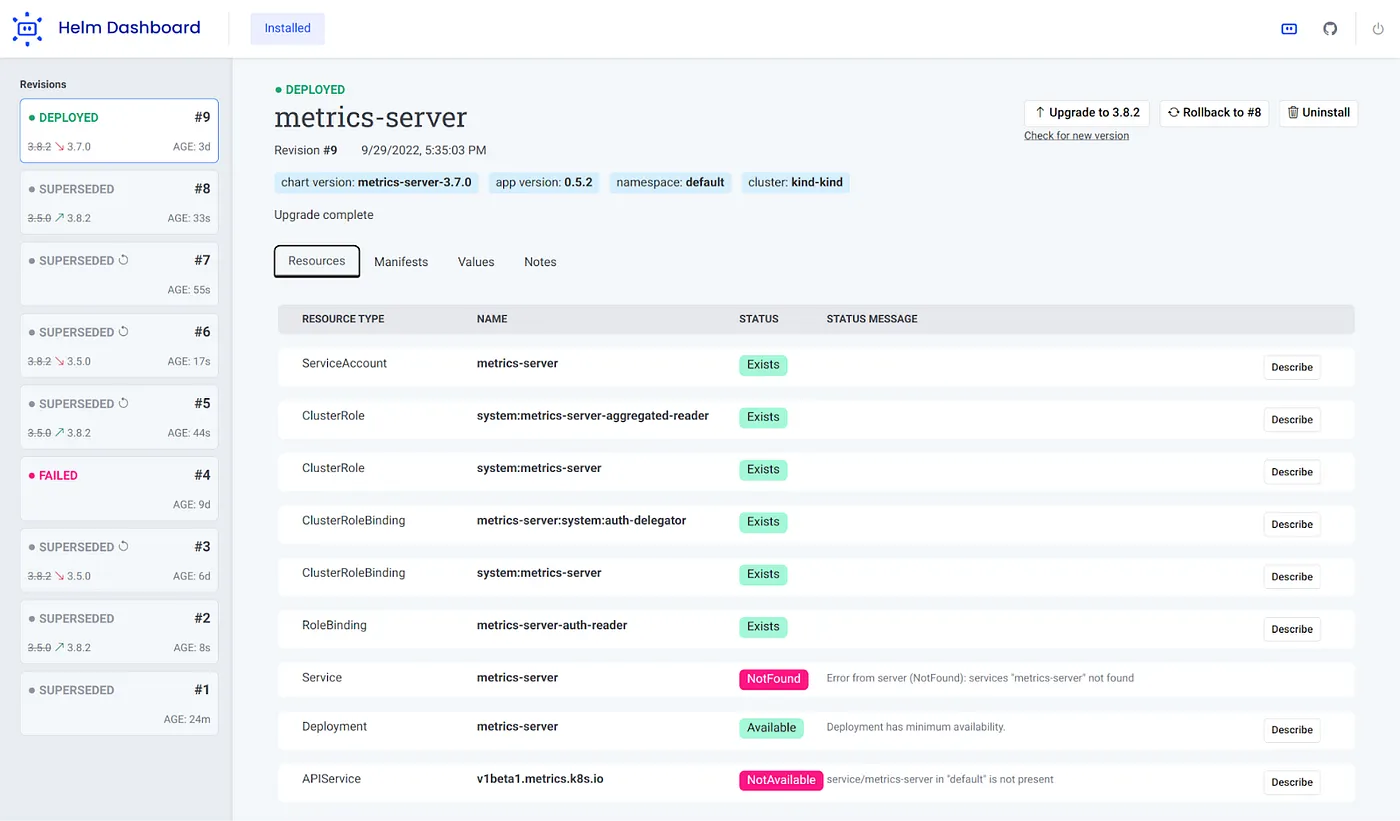Click Check for new version link
1400x821 pixels.
pyautogui.click(x=1076, y=136)
